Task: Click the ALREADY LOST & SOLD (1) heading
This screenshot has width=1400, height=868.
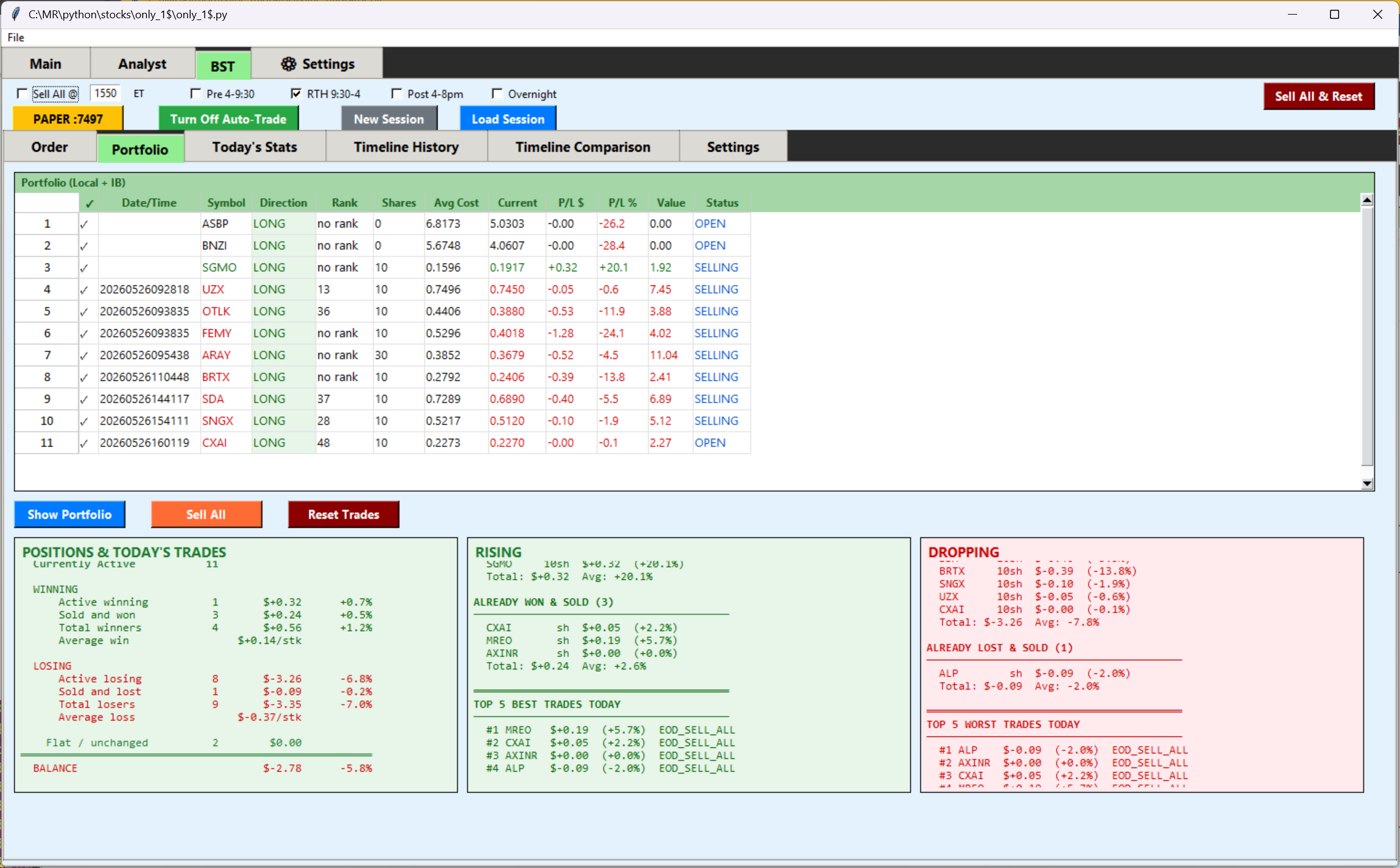Action: [x=999, y=648]
